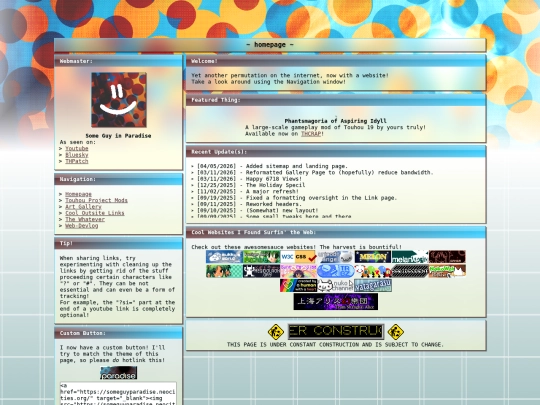This screenshot has height=405, width=540.
Task: Click 'Some Guy in Paradise' name text
Action: pos(118,136)
